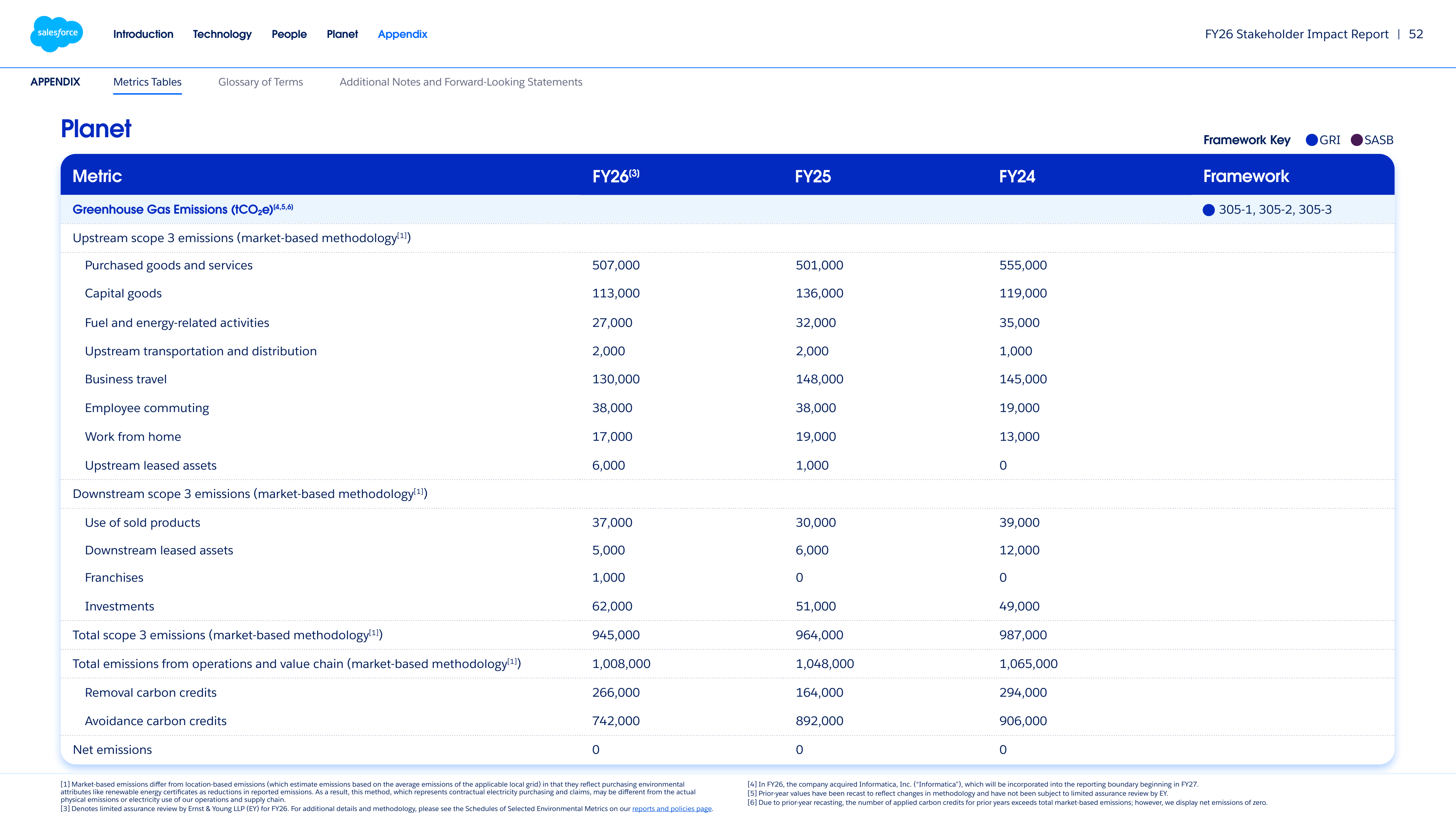The height and width of the screenshot is (819, 1456).
Task: Click the Planet page heading
Action: coord(96,129)
